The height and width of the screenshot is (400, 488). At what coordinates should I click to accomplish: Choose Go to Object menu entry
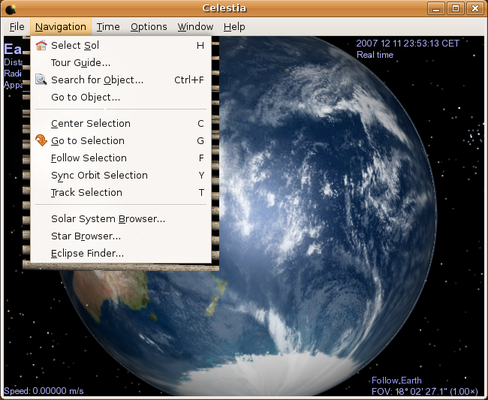point(120,97)
